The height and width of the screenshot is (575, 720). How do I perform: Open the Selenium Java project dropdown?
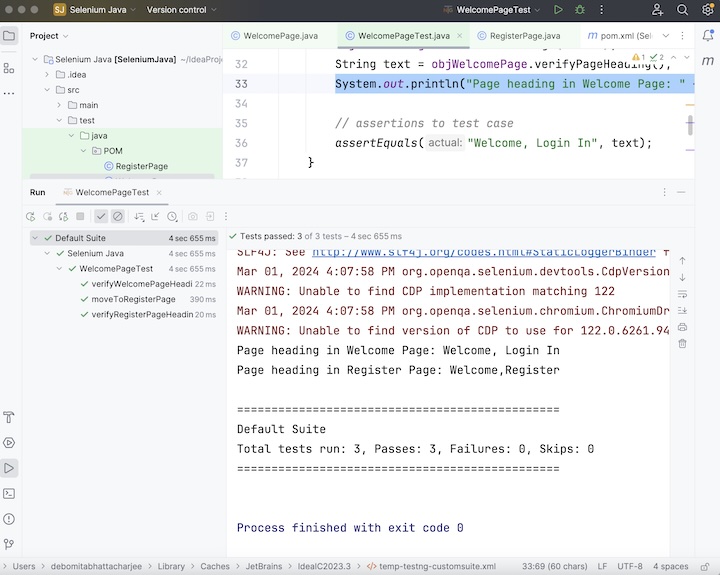(96, 10)
